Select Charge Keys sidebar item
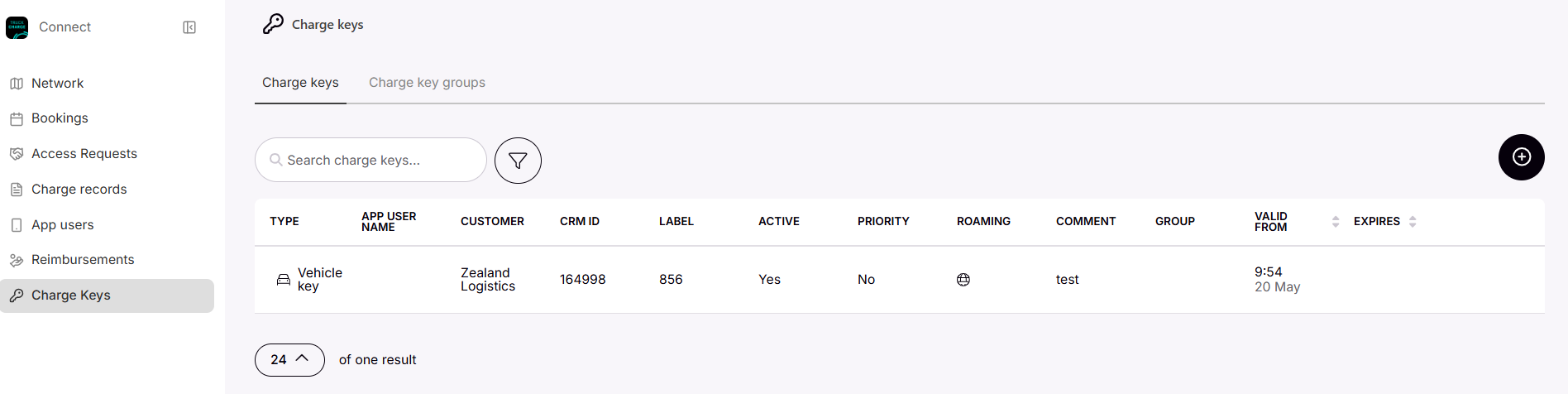 click(108, 295)
